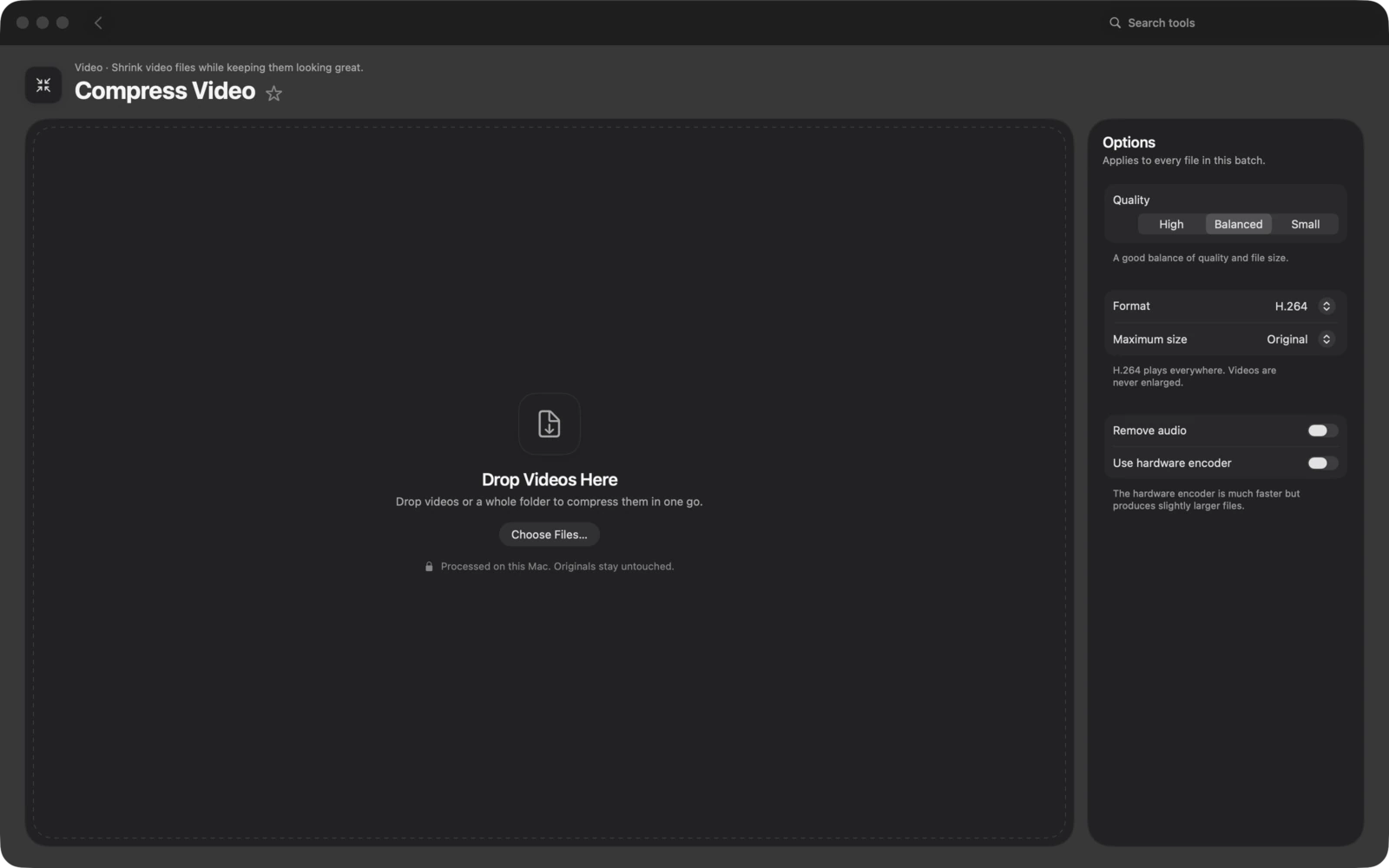Select Balanced quality
This screenshot has width=1389, height=868.
tap(1238, 224)
